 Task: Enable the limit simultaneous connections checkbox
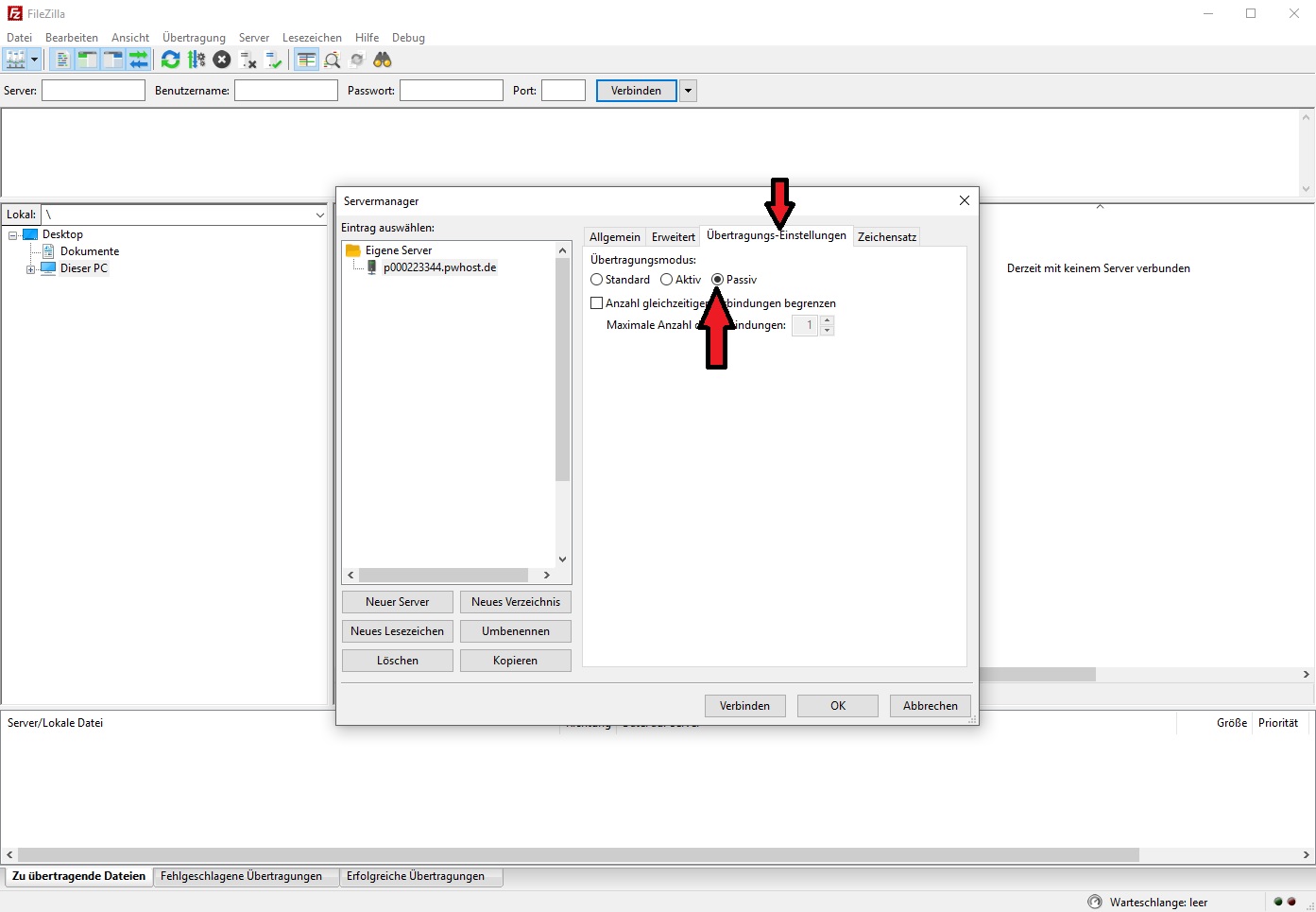[597, 303]
